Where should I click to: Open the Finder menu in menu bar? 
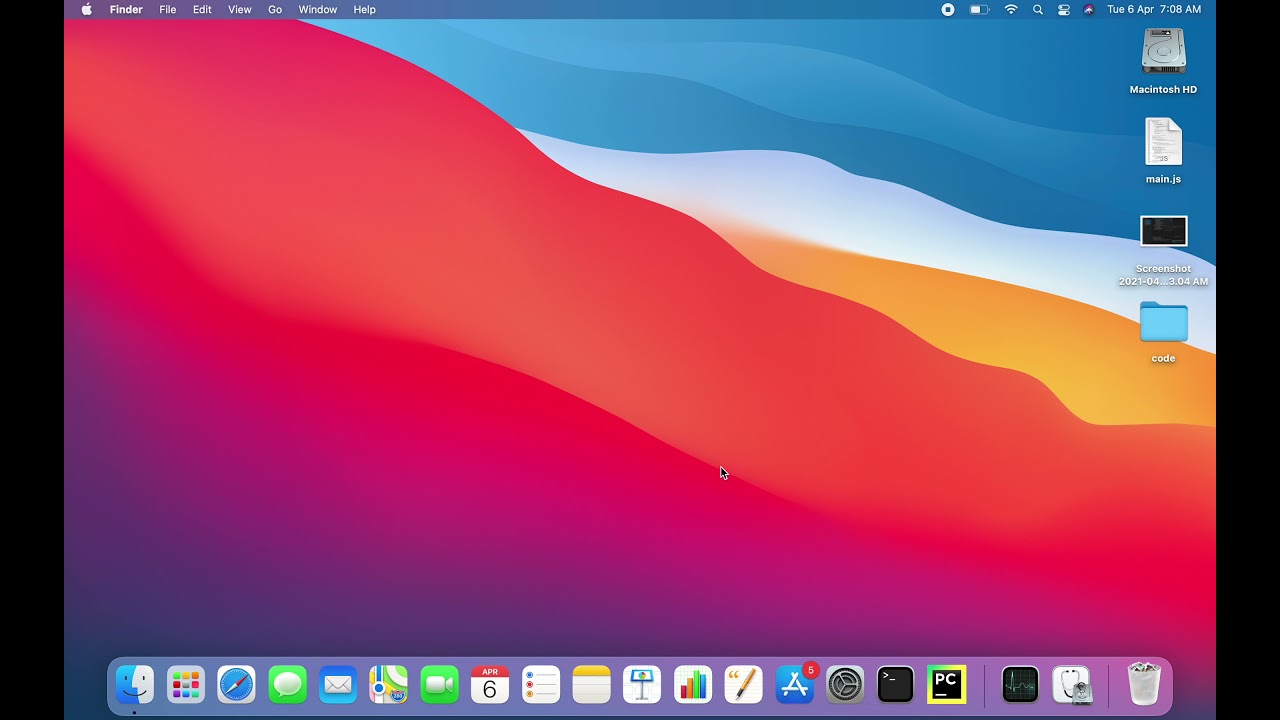click(x=126, y=9)
